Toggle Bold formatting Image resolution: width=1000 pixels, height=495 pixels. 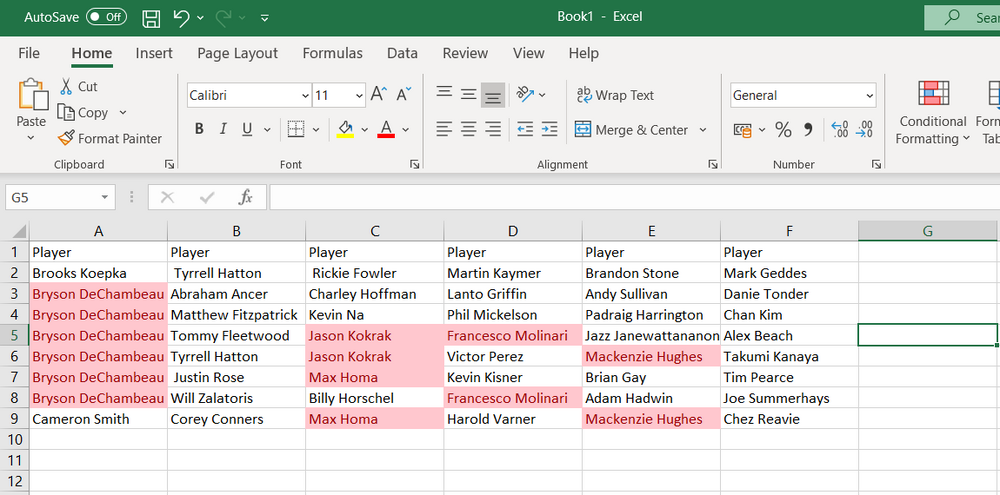coord(199,129)
